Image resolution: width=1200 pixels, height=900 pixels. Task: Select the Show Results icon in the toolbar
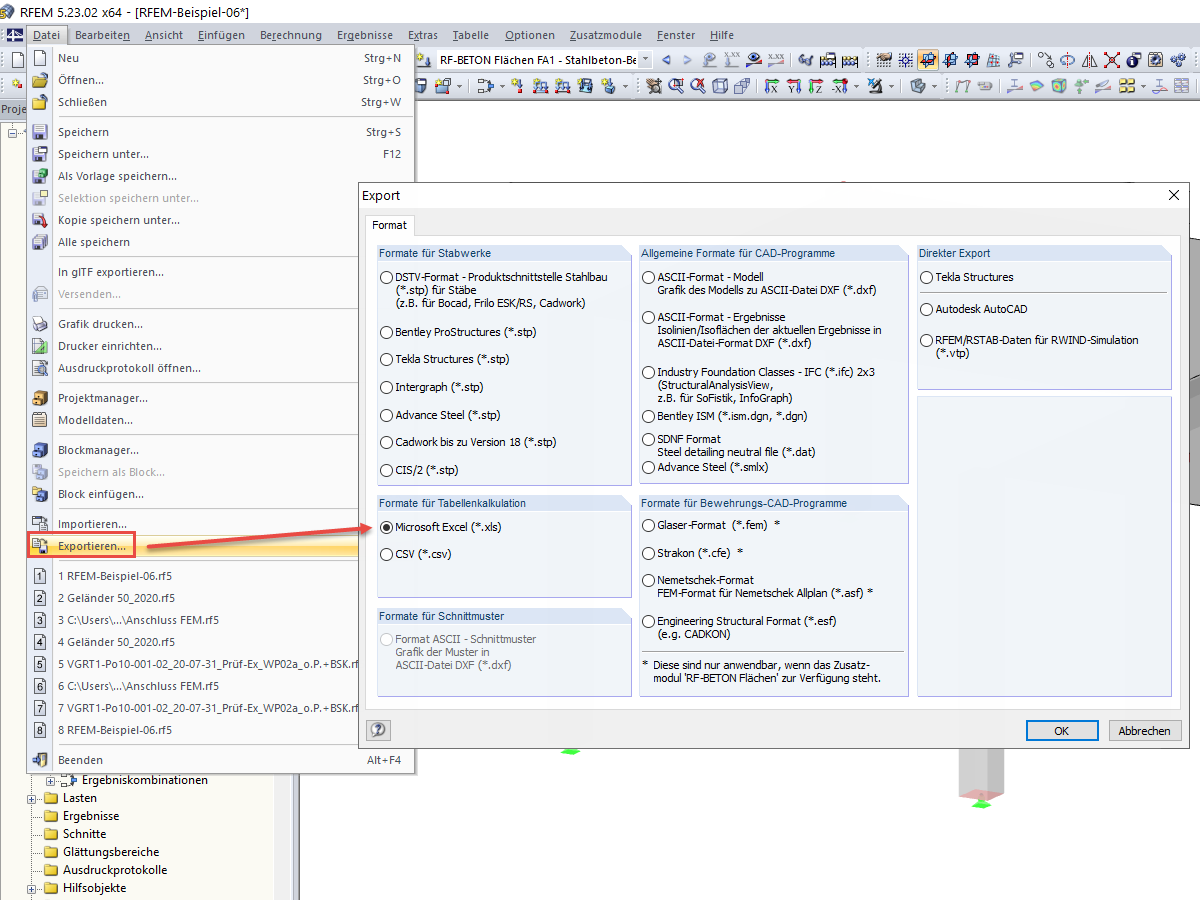(x=752, y=62)
